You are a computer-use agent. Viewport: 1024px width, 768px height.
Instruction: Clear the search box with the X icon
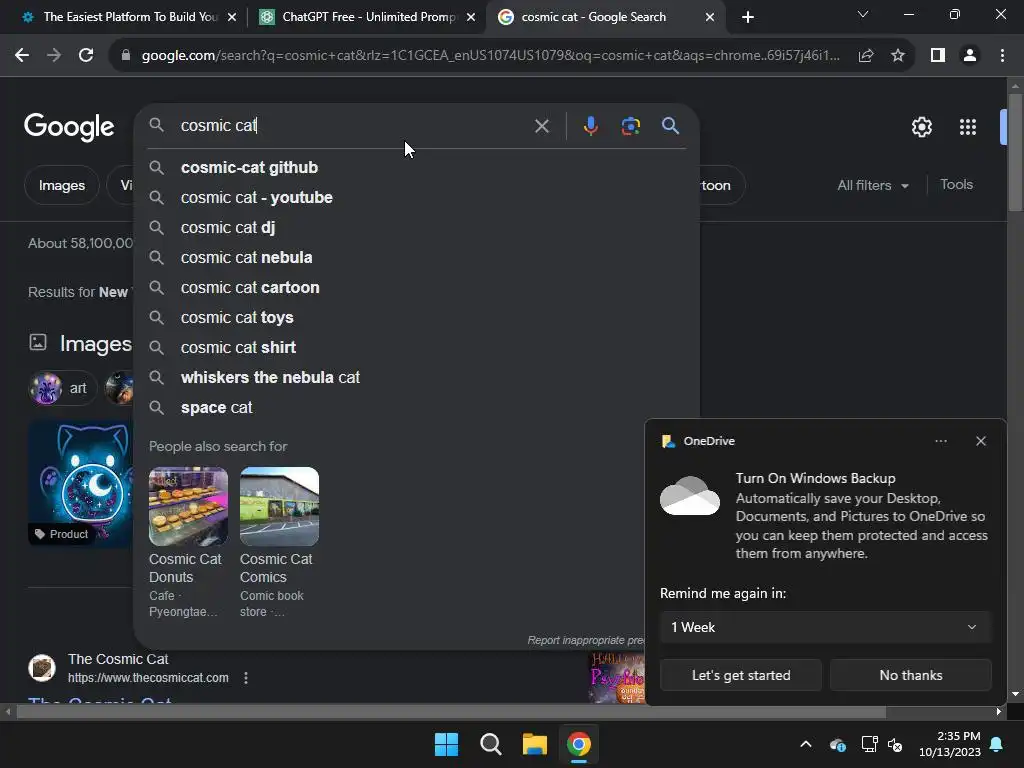click(x=541, y=126)
